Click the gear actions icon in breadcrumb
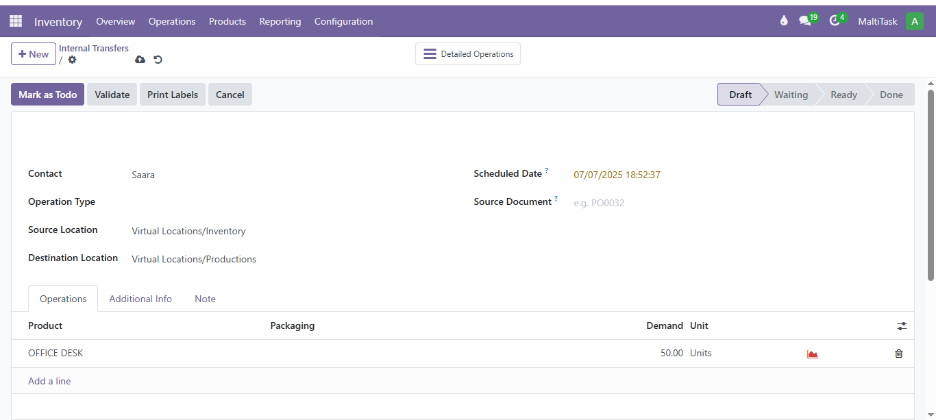 pos(72,60)
